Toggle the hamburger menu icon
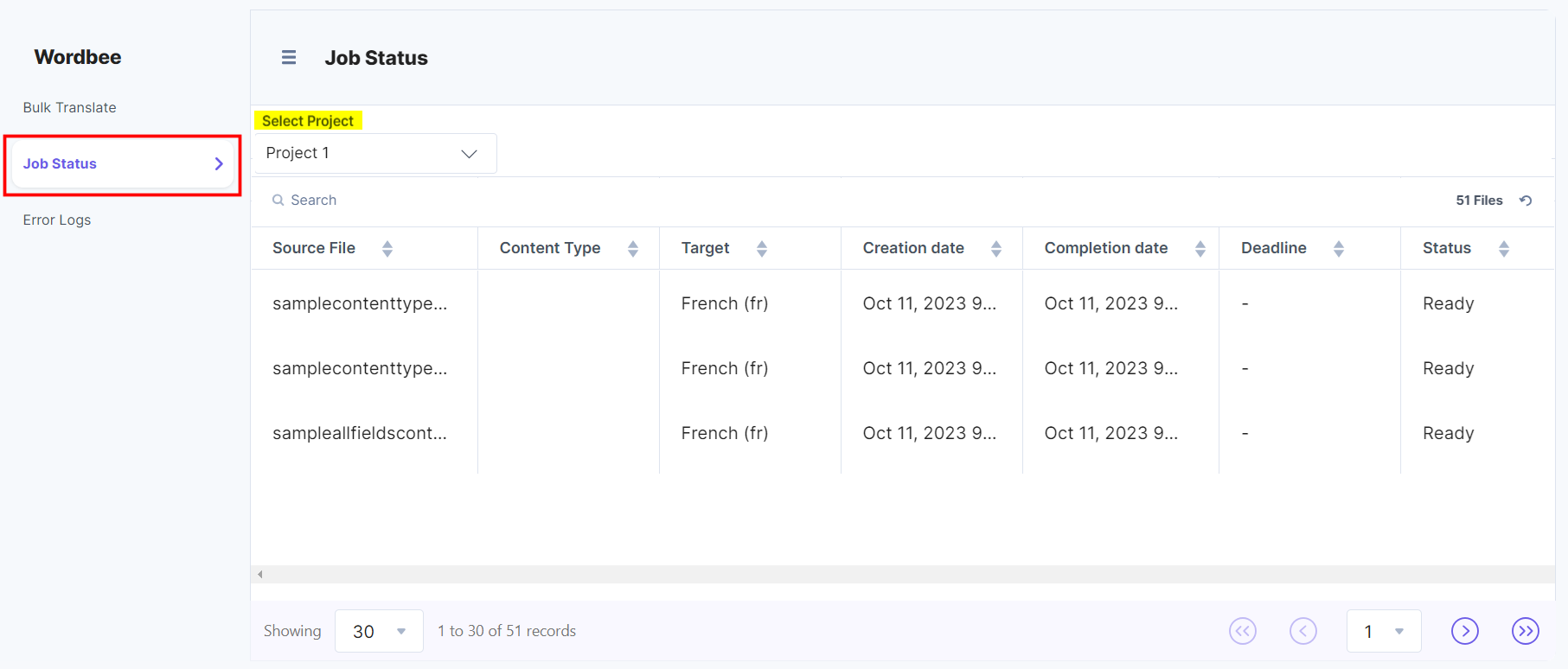The height and width of the screenshot is (669, 1568). pos(289,57)
